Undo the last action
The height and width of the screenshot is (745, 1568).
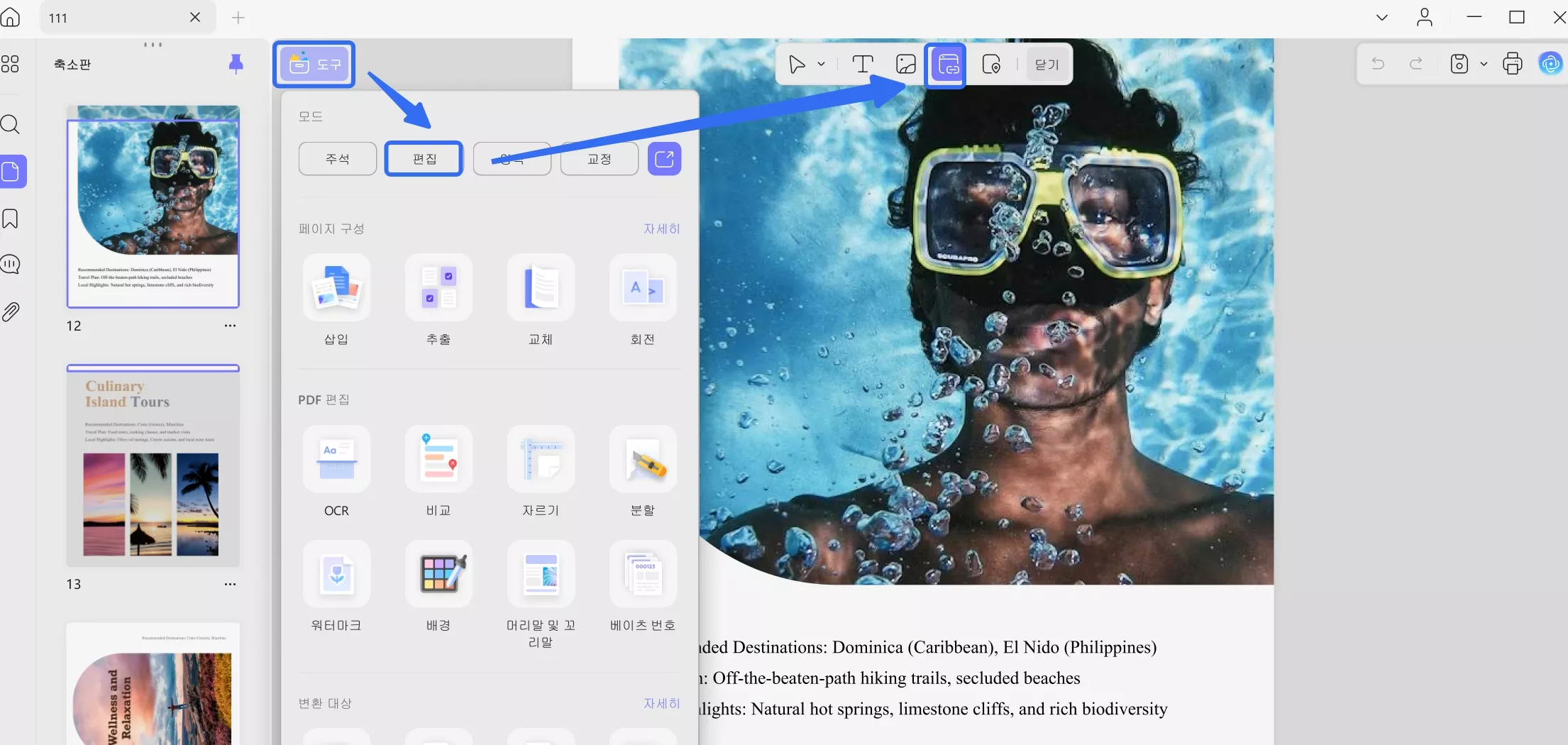(1378, 64)
